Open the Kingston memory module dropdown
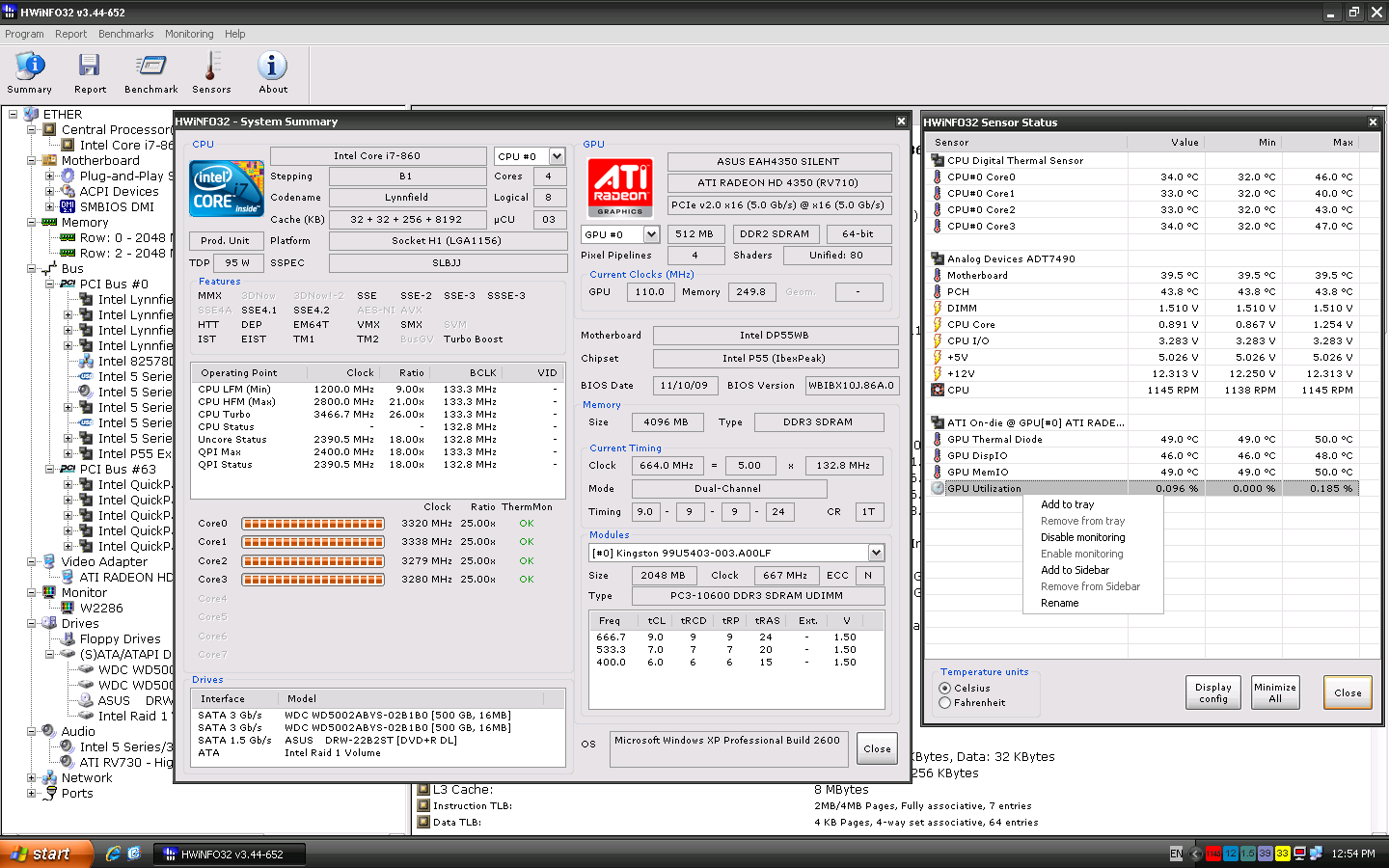Viewport: 1389px width, 868px height. point(876,553)
